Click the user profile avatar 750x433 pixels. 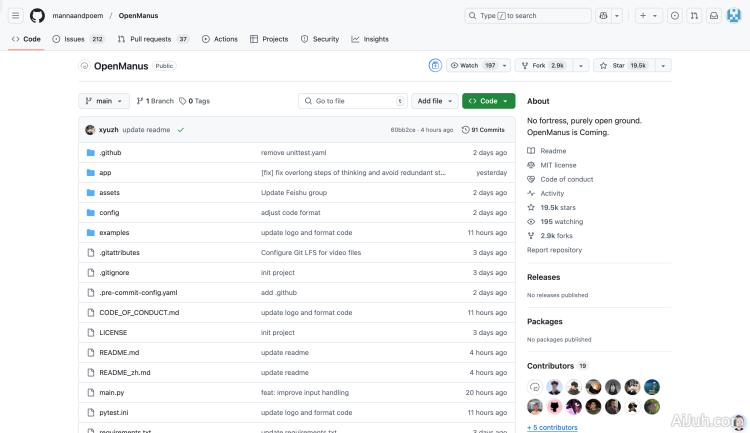pos(733,16)
